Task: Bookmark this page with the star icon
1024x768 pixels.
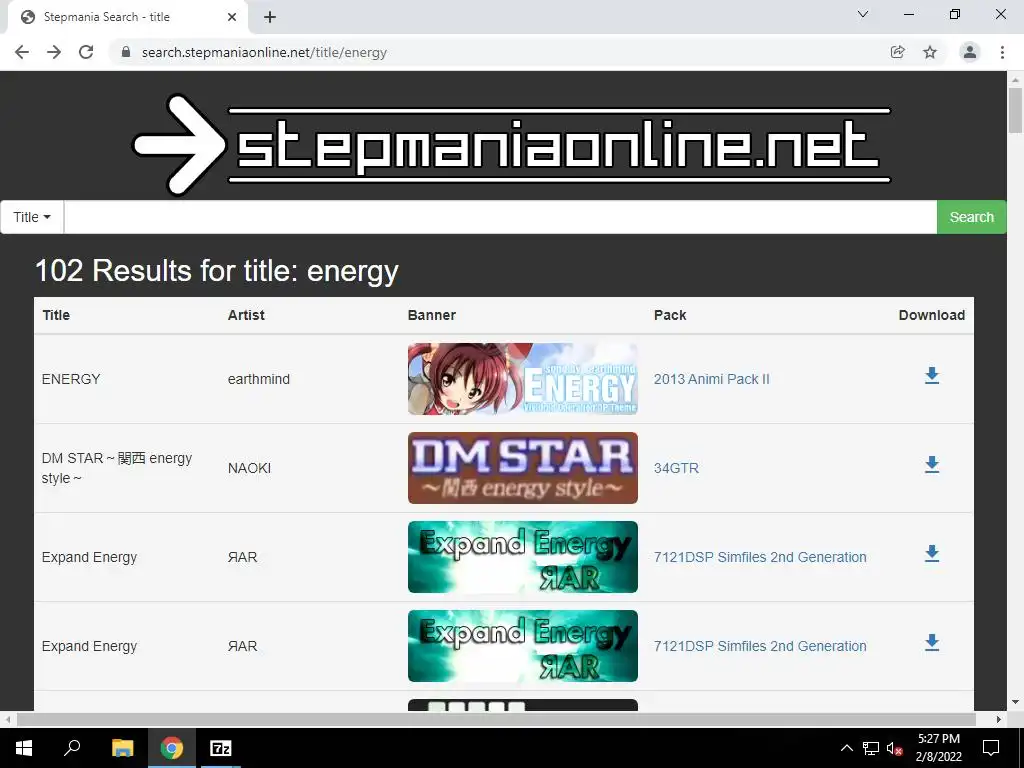Action: tap(930, 52)
